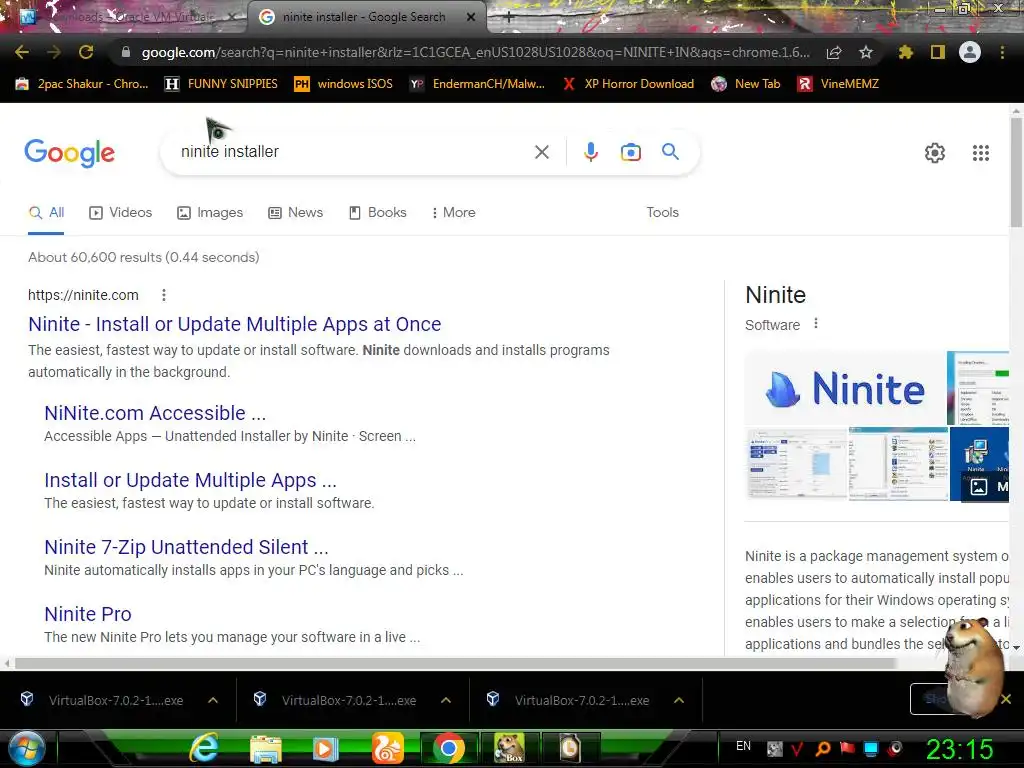Click the EN language indicator in tray
Image resolution: width=1024 pixels, height=768 pixels.
coord(743,746)
